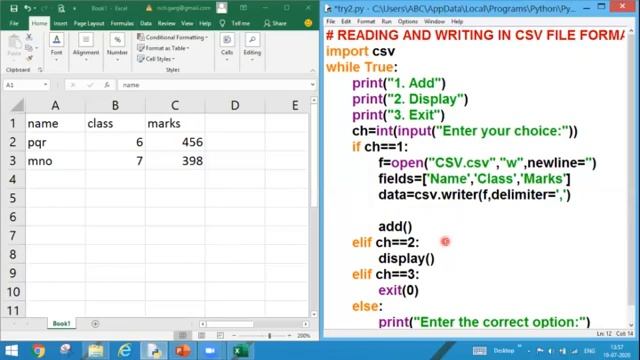Undo the last action in Excel
The image size is (640, 360).
click(x=27, y=8)
